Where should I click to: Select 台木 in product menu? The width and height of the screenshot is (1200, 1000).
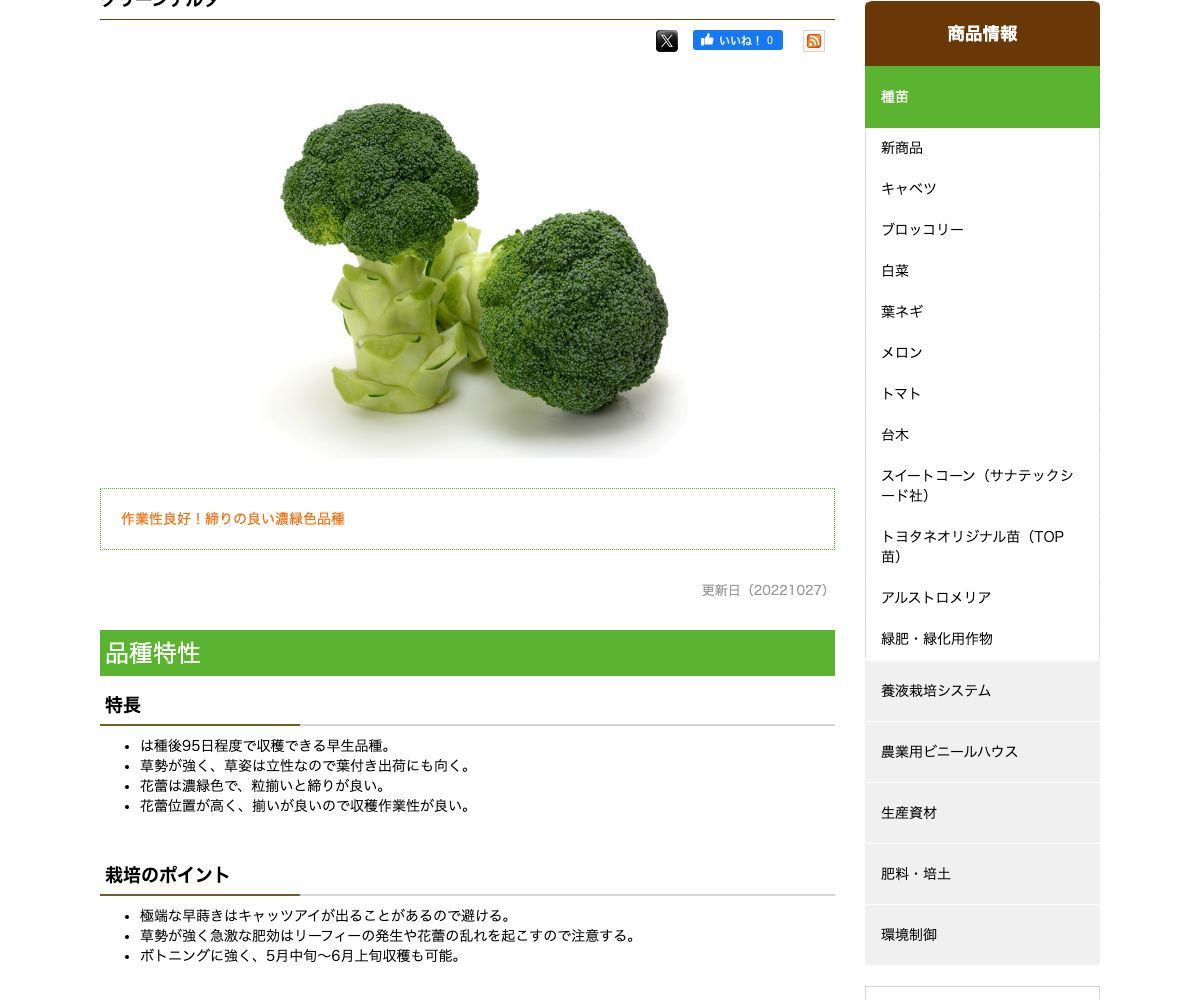pyautogui.click(x=982, y=435)
